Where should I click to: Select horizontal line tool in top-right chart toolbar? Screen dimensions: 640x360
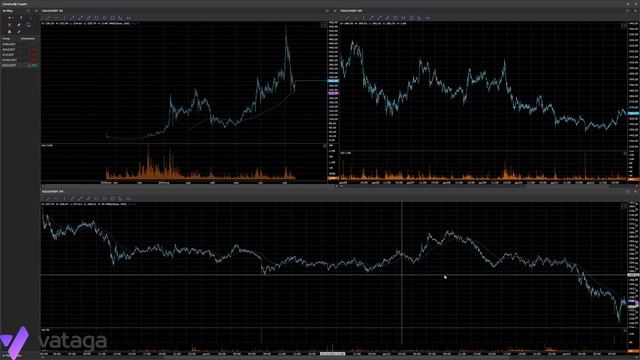point(356,18)
